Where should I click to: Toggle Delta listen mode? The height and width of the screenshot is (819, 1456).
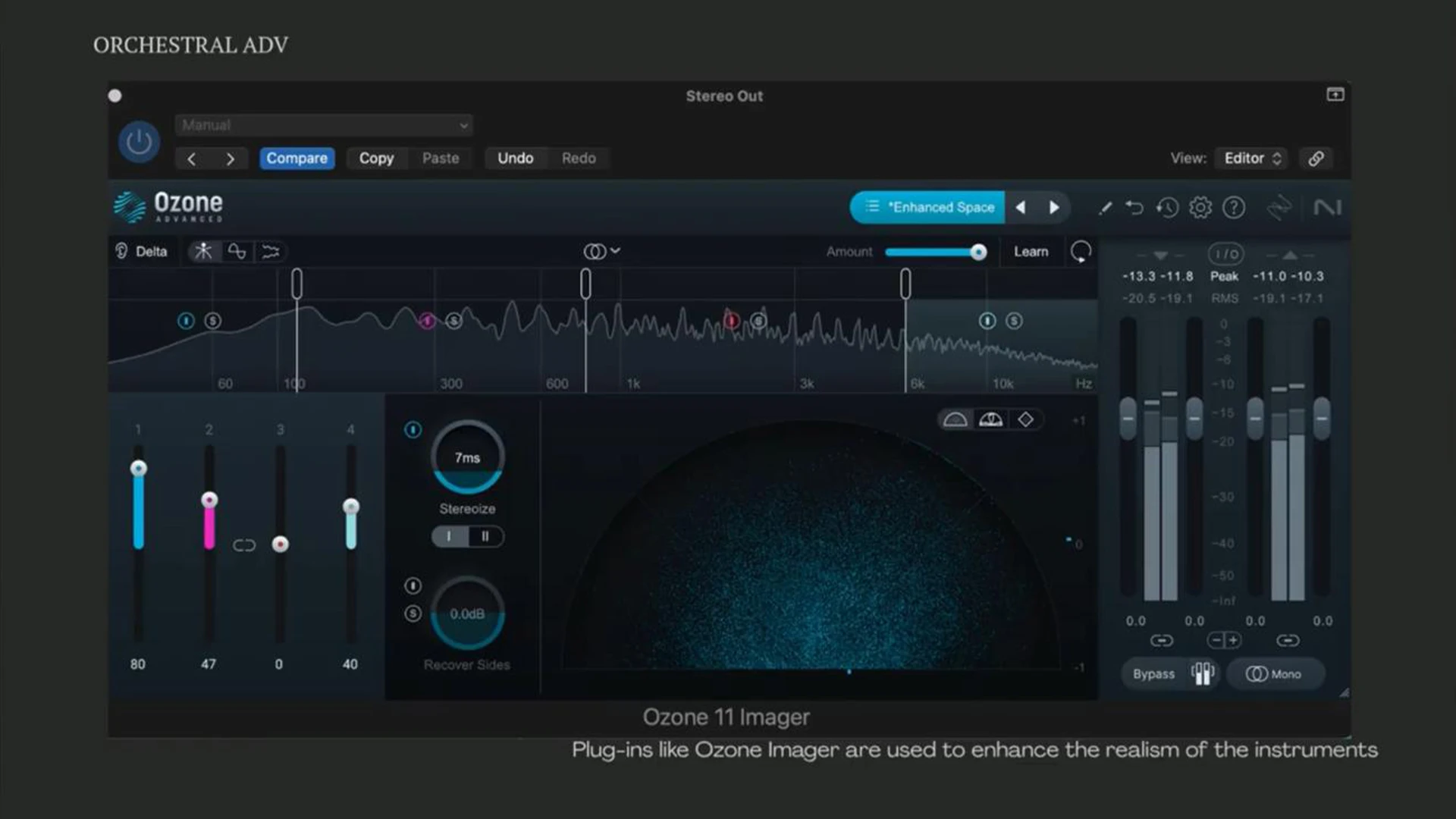[x=141, y=251]
